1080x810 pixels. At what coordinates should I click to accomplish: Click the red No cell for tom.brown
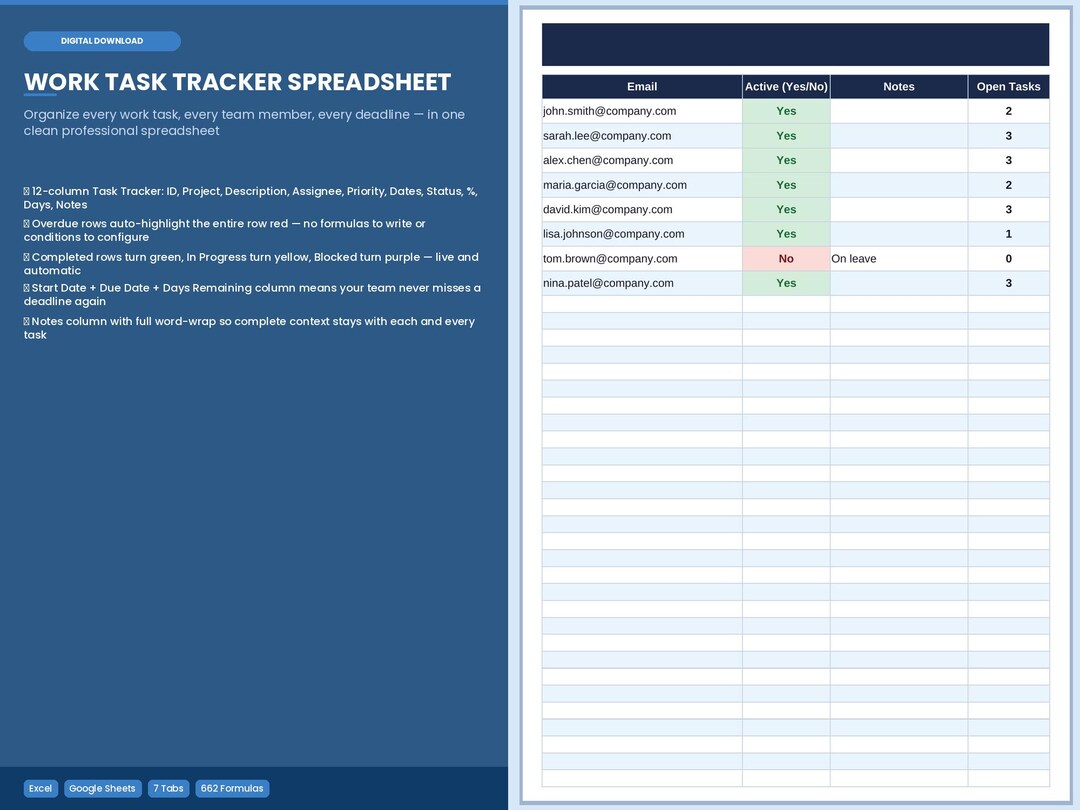click(x=786, y=259)
